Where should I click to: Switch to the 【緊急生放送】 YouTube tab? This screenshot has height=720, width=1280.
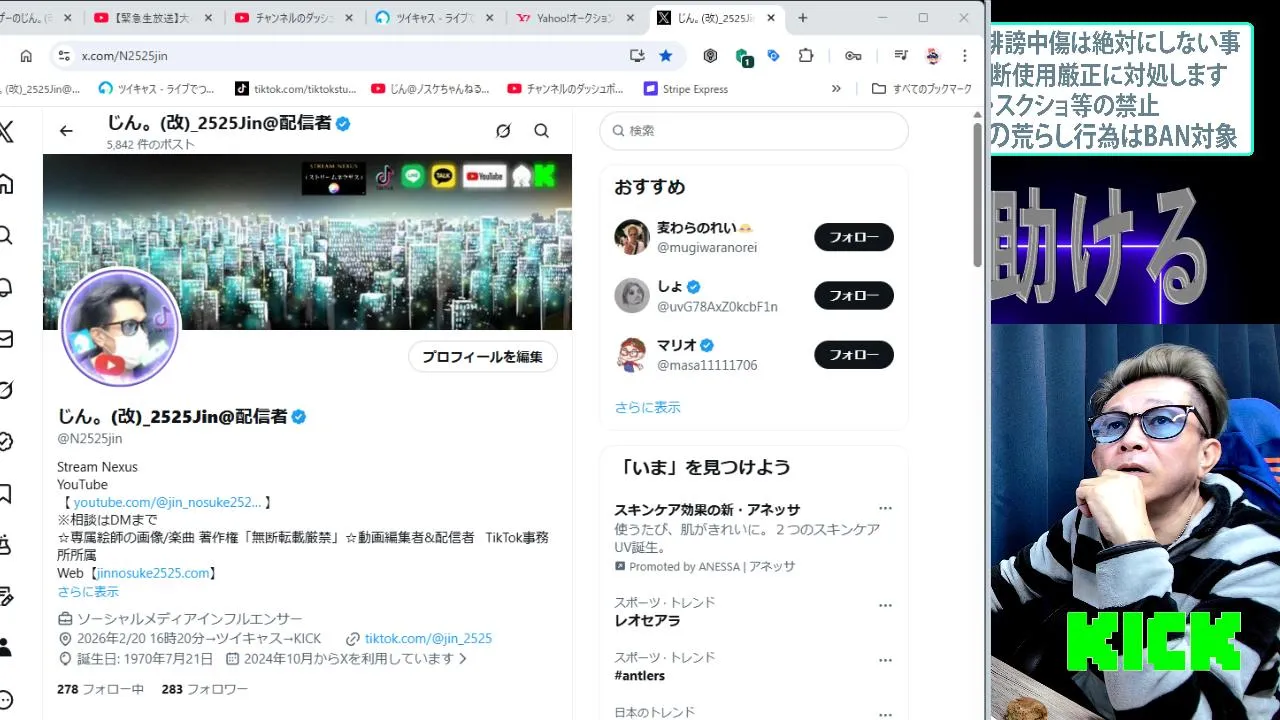tap(150, 18)
